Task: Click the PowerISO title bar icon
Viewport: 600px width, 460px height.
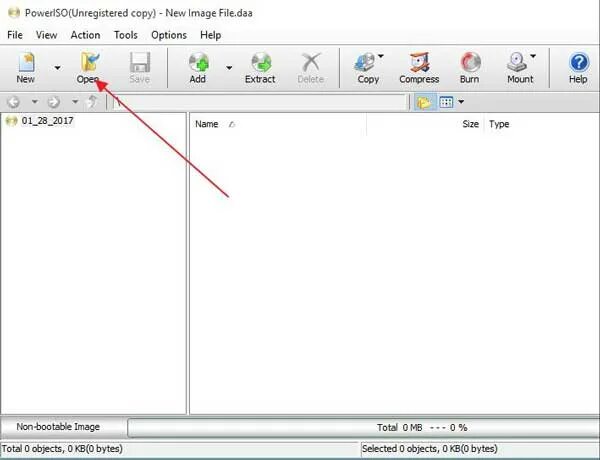Action: click(13, 13)
